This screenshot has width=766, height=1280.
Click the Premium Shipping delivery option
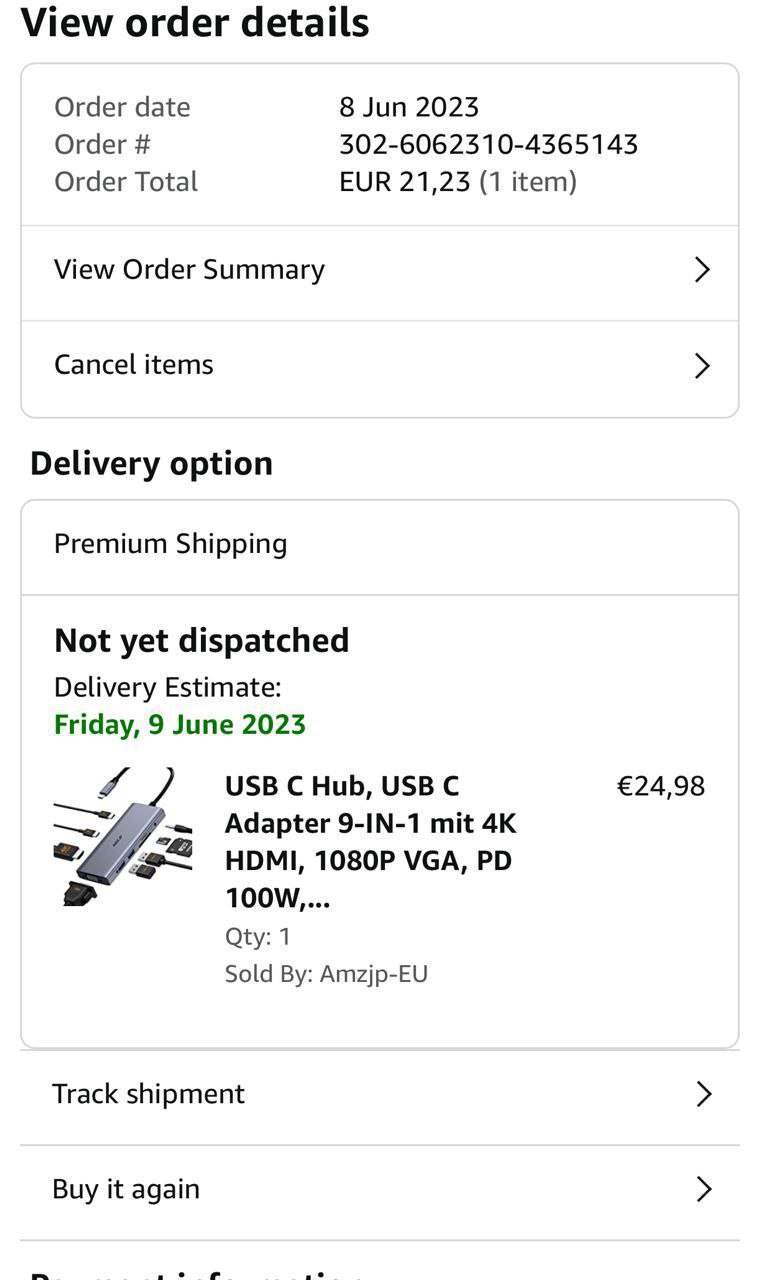coord(170,544)
